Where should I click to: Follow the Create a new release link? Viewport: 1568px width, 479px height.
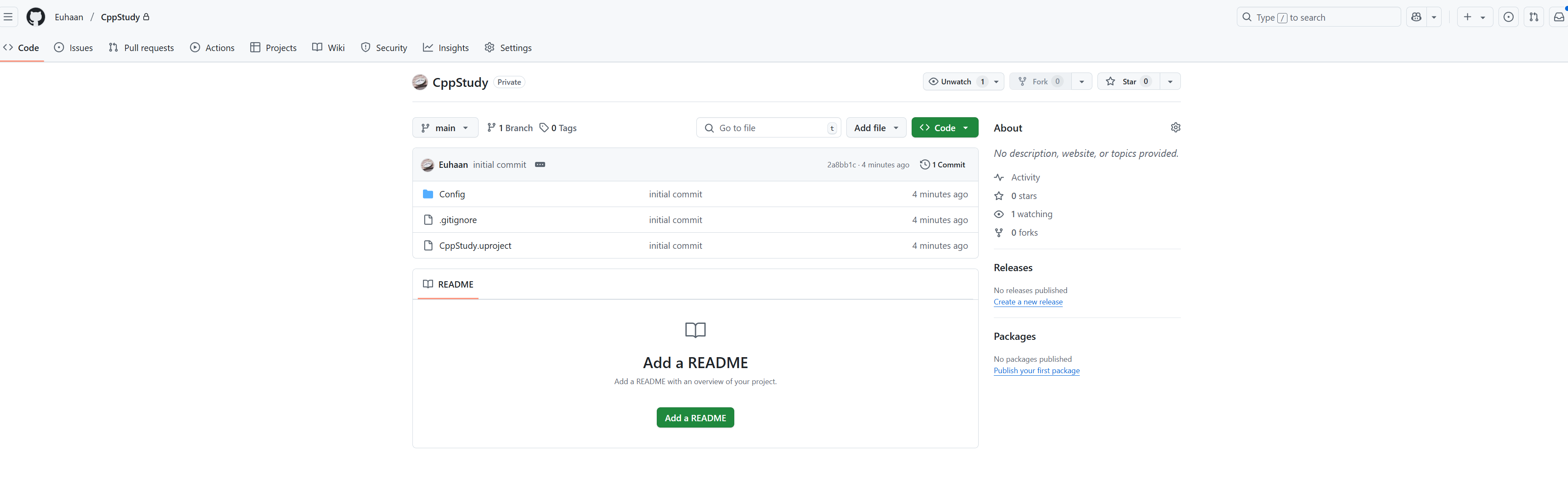click(1027, 301)
